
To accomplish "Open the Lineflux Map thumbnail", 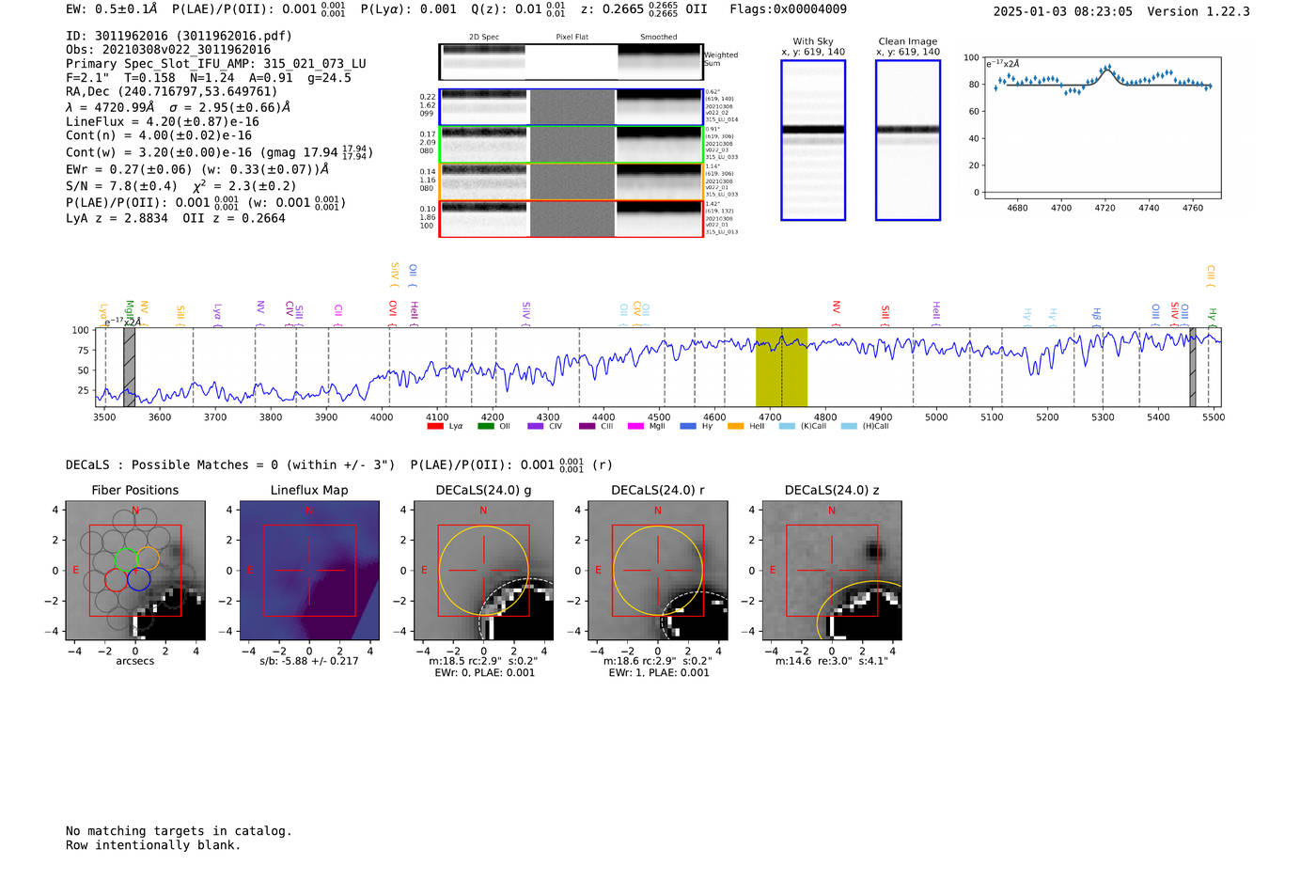I will coord(309,571).
